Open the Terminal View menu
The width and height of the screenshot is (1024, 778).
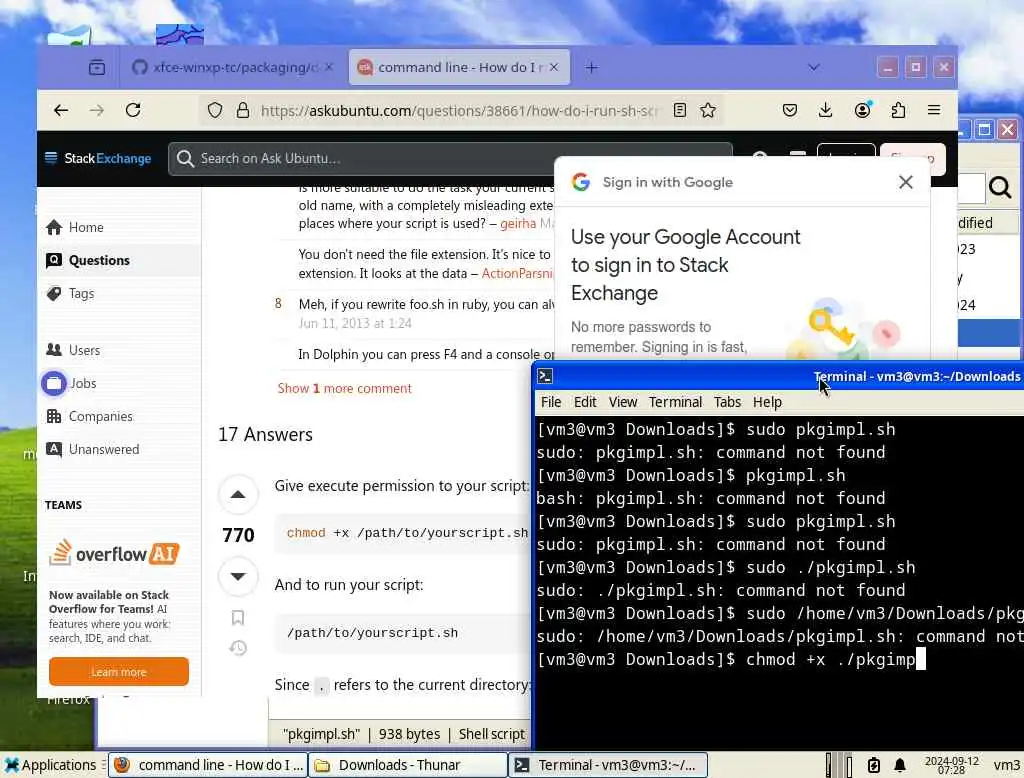(622, 402)
